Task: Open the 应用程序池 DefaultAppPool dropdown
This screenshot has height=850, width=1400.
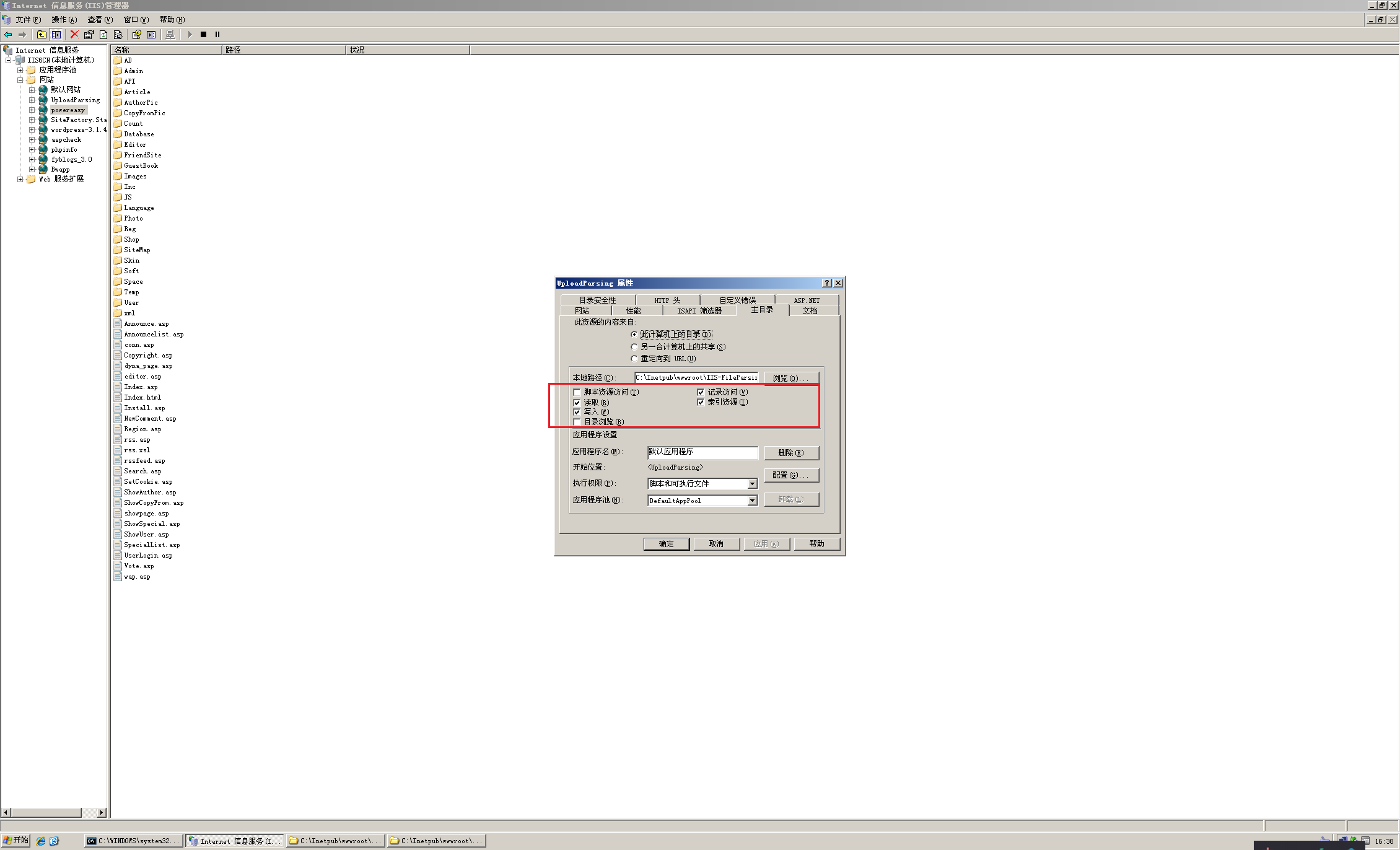Action: coord(752,501)
